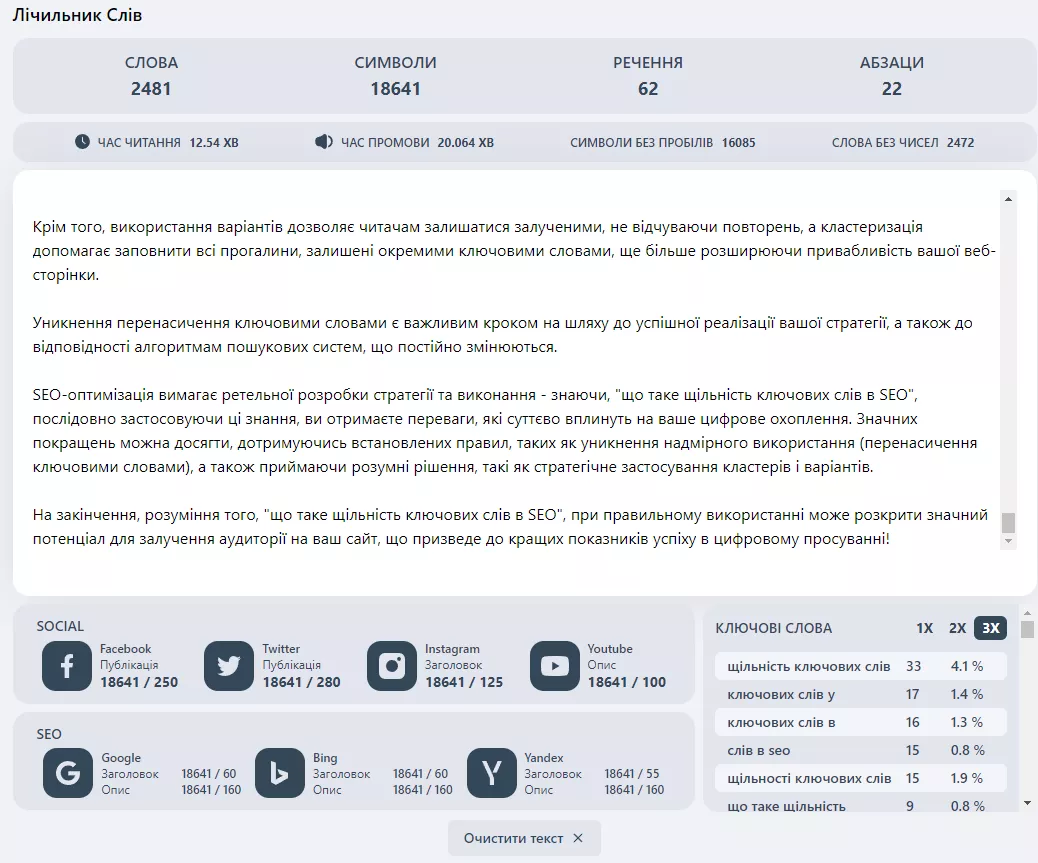The image size is (1038, 863).
Task: Click the Очистити текст button
Action: pyautogui.click(x=524, y=839)
